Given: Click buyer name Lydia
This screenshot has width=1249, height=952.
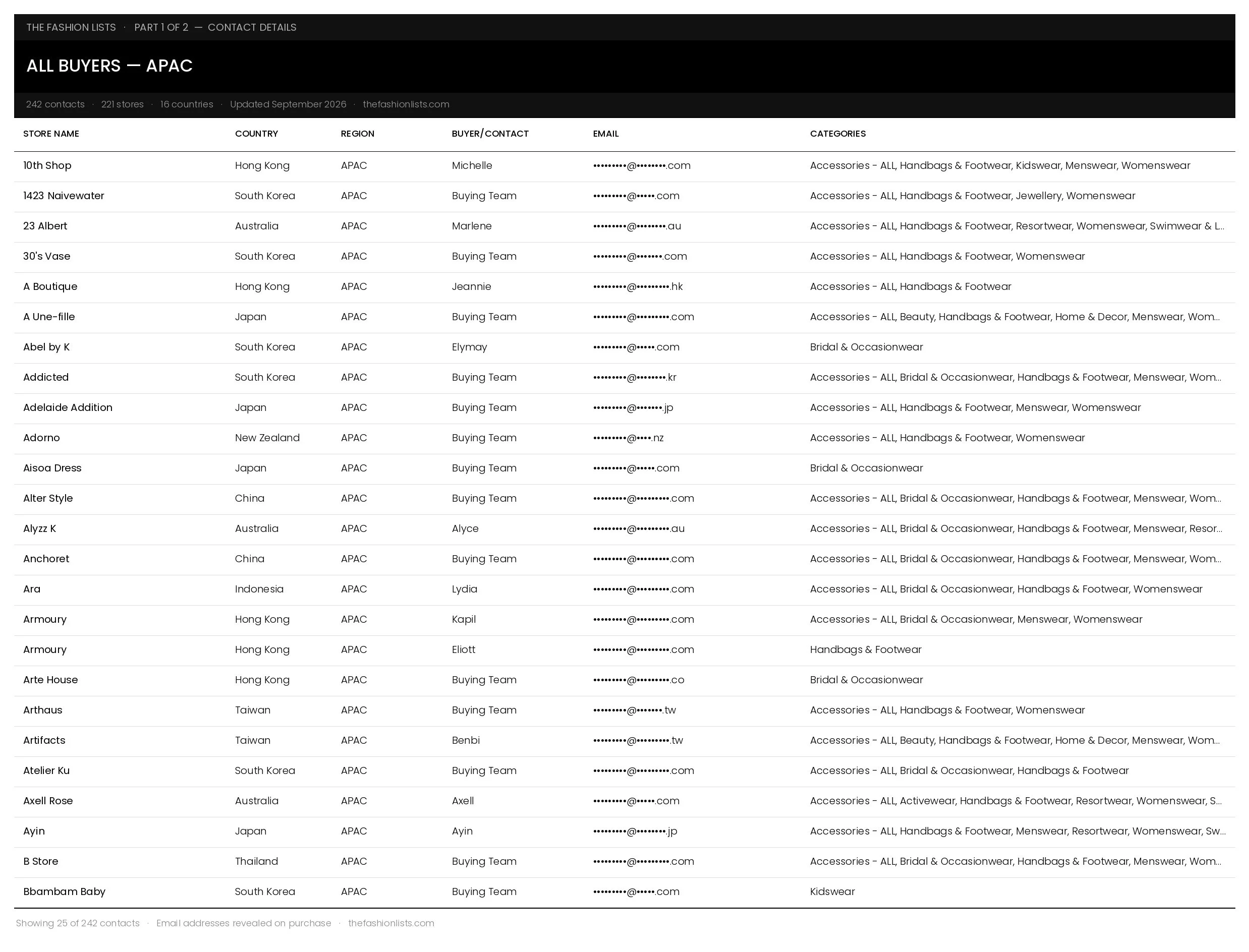Looking at the screenshot, I should tap(464, 589).
